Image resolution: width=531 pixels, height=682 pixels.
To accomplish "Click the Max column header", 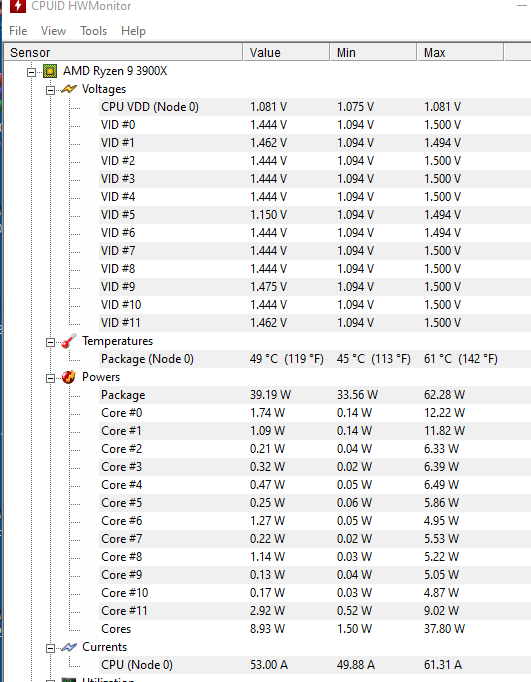I will (x=461, y=53).
